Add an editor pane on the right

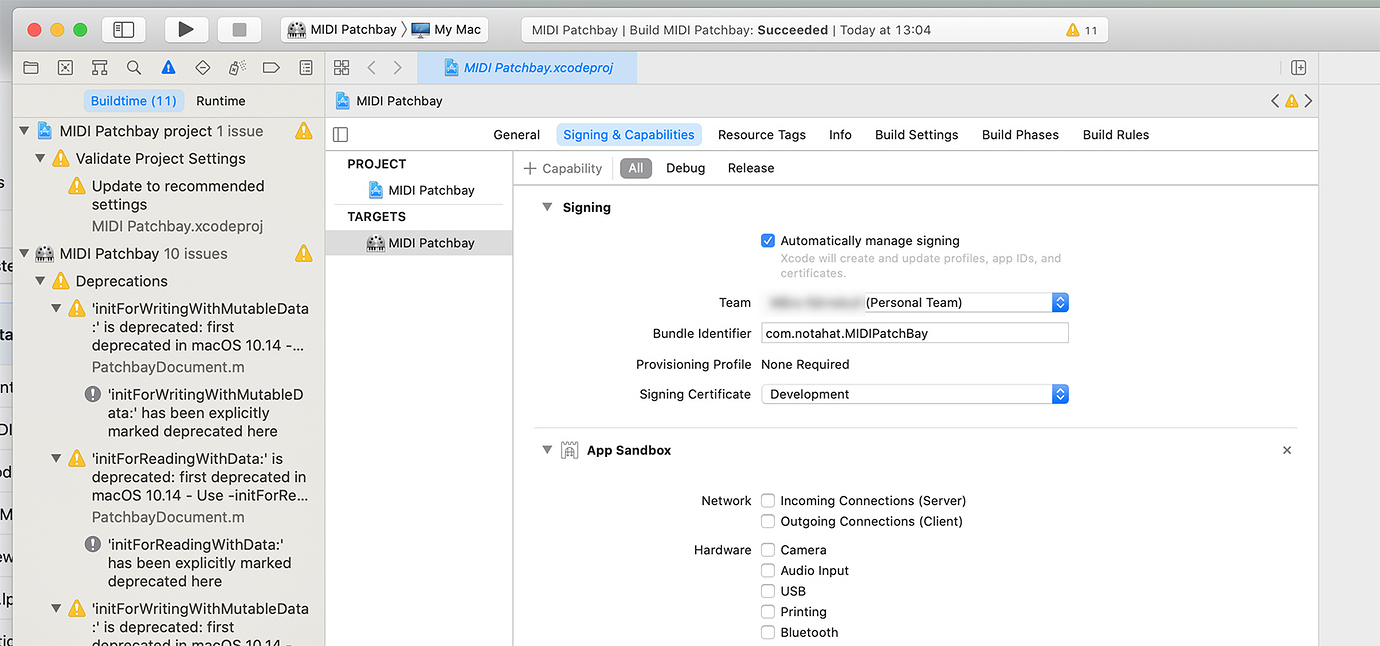coord(1298,68)
